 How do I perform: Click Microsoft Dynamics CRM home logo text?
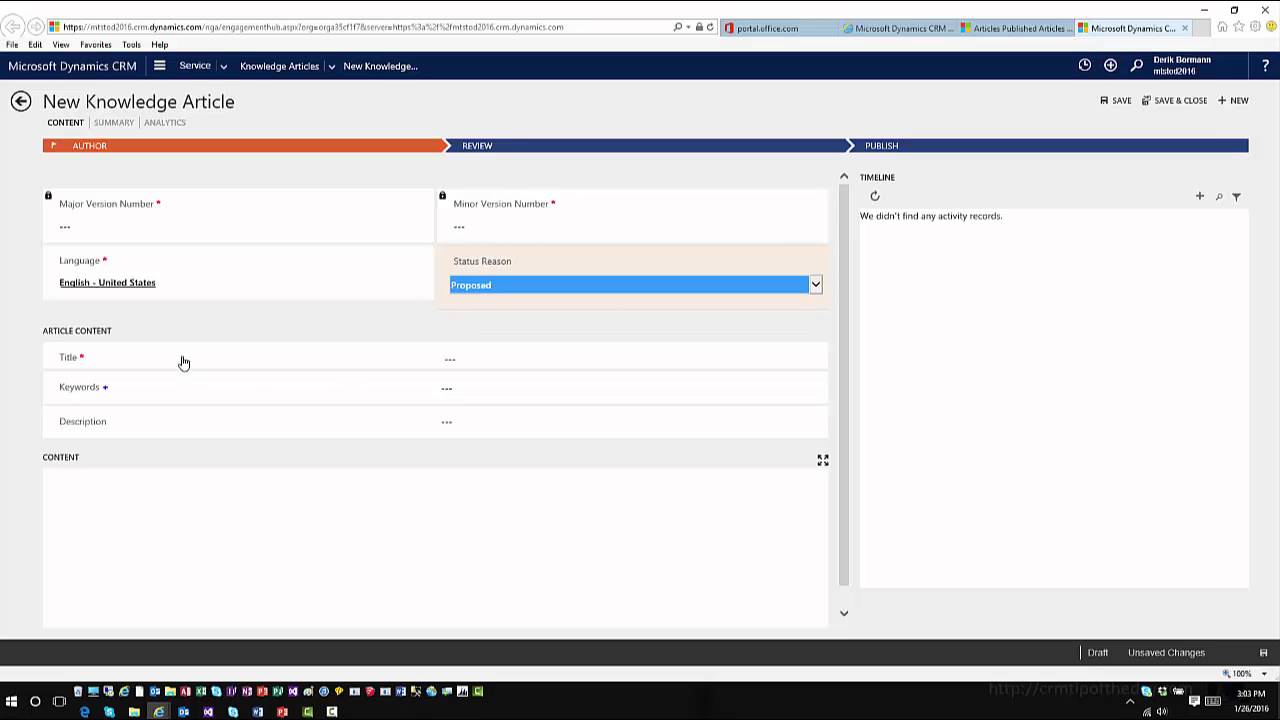[x=72, y=66]
